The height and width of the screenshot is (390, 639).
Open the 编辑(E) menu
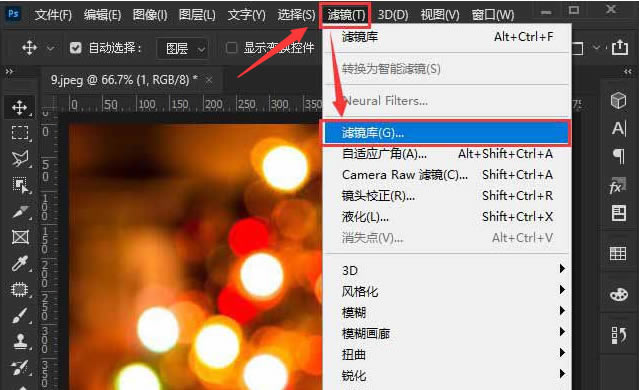(102, 15)
